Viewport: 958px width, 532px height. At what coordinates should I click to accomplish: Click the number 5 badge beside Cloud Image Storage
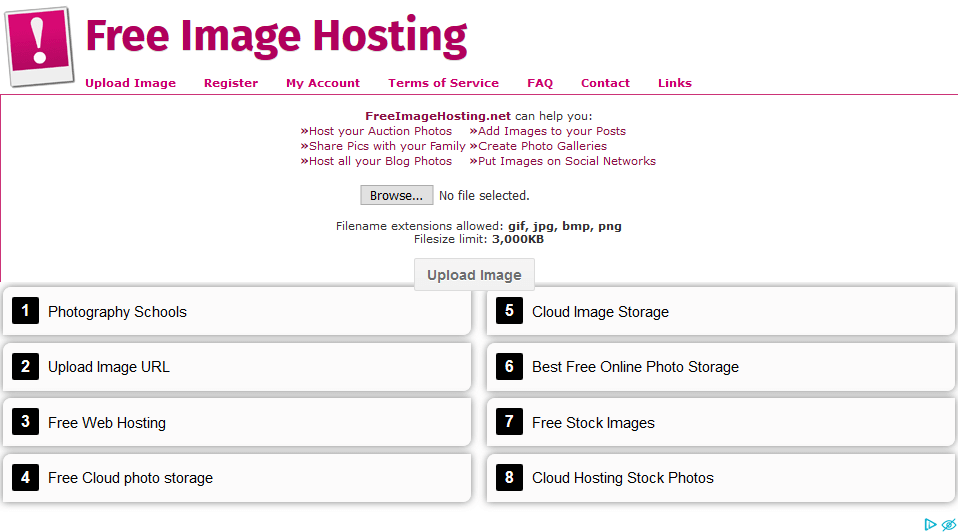(x=510, y=311)
